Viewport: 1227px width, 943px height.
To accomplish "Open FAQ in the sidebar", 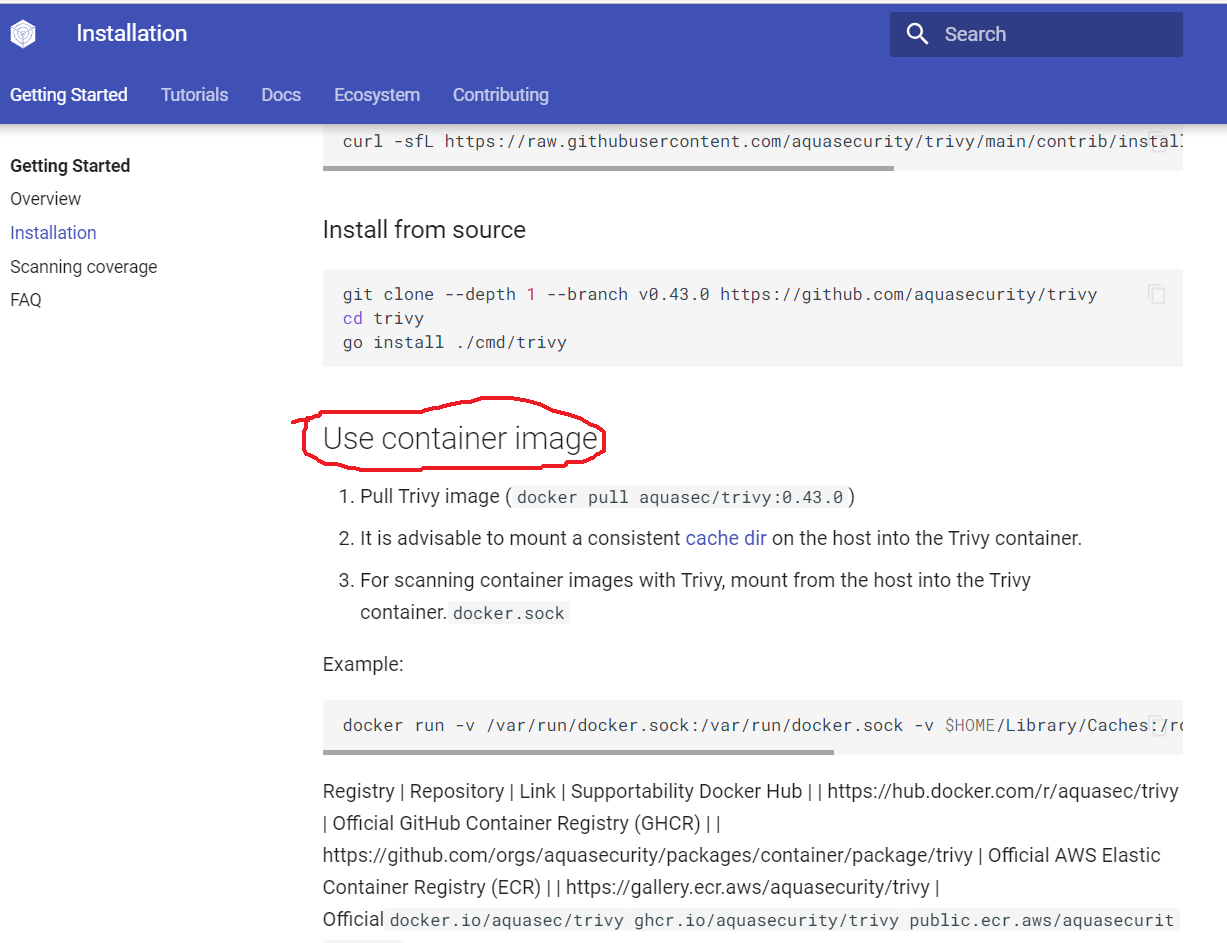I will 26,300.
